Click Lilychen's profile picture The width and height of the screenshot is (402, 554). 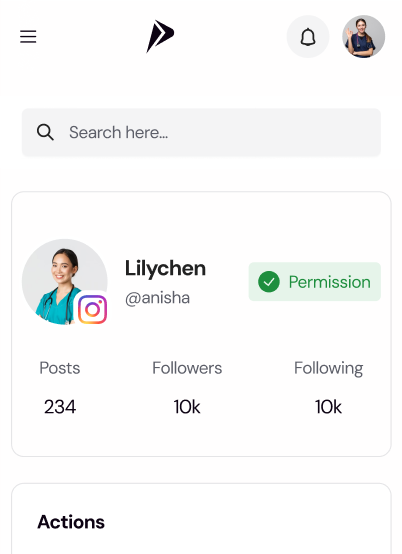[65, 282]
